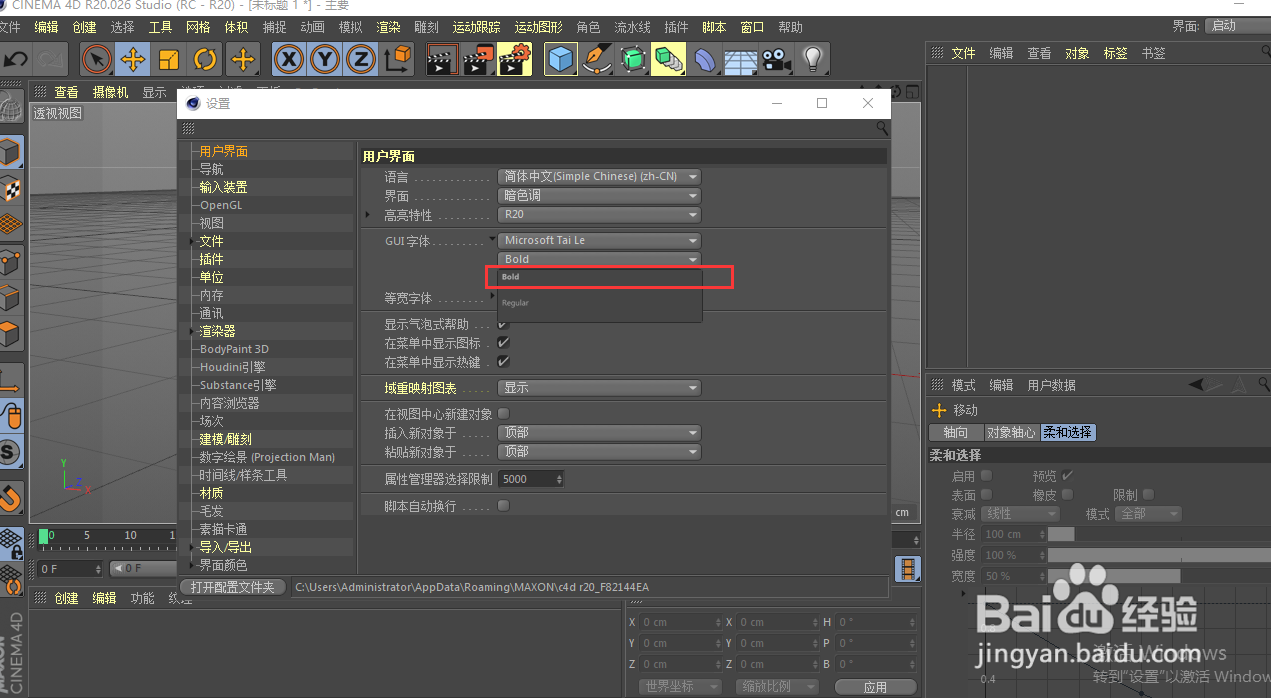1271x698 pixels.
Task: Check 橡皮 checkbox in soft selection
Action: [1068, 495]
